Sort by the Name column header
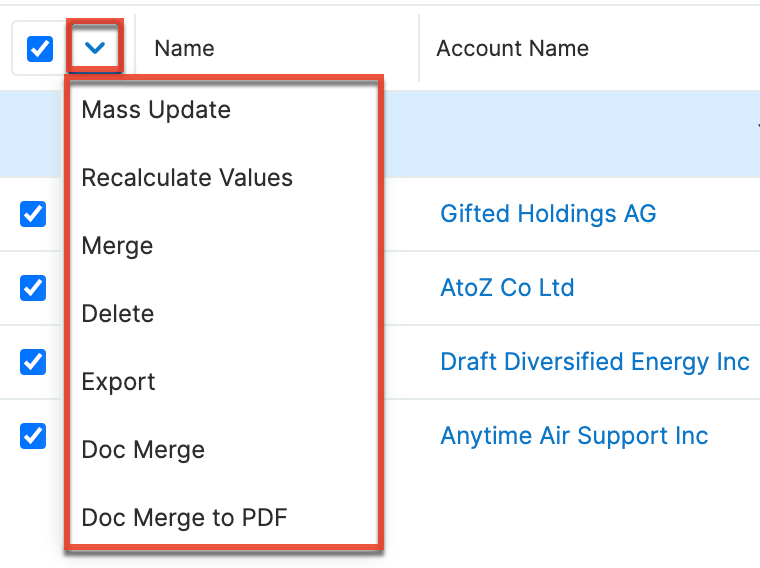This screenshot has height=568, width=760. click(184, 48)
